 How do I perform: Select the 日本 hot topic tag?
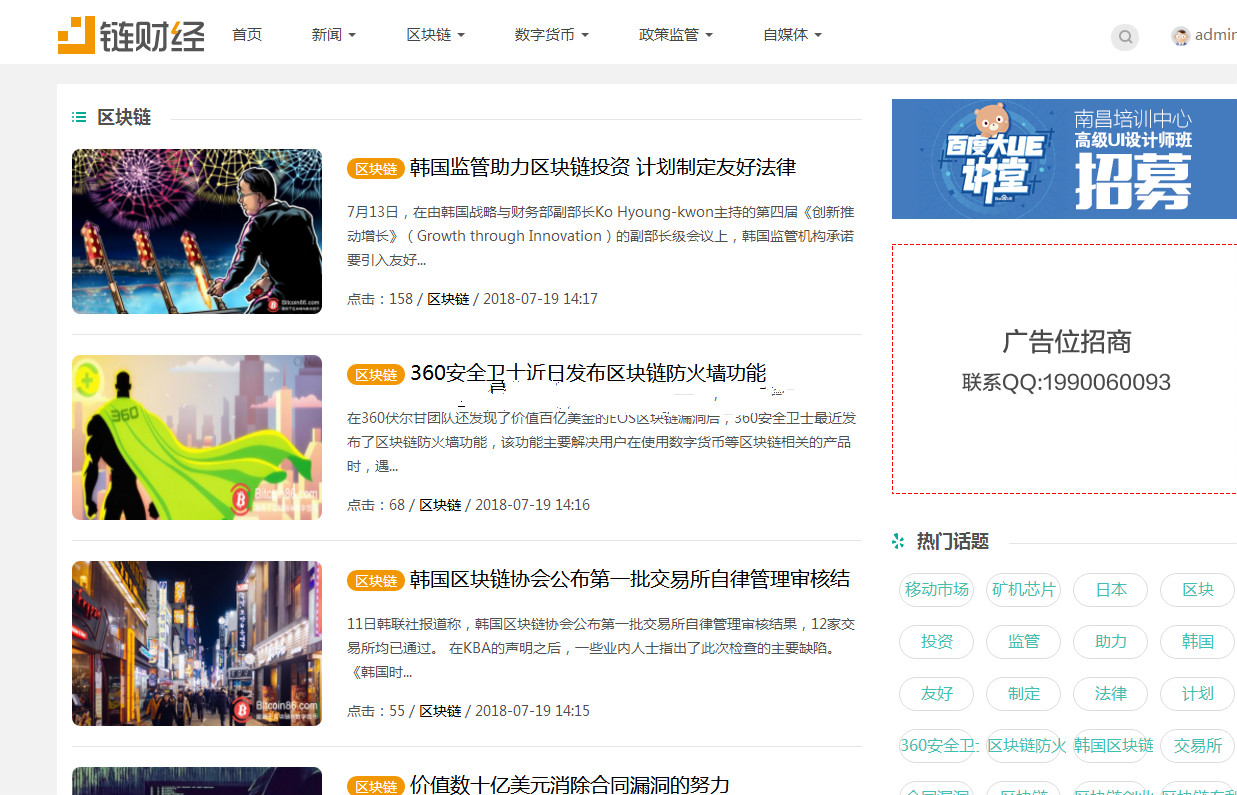click(x=1111, y=590)
